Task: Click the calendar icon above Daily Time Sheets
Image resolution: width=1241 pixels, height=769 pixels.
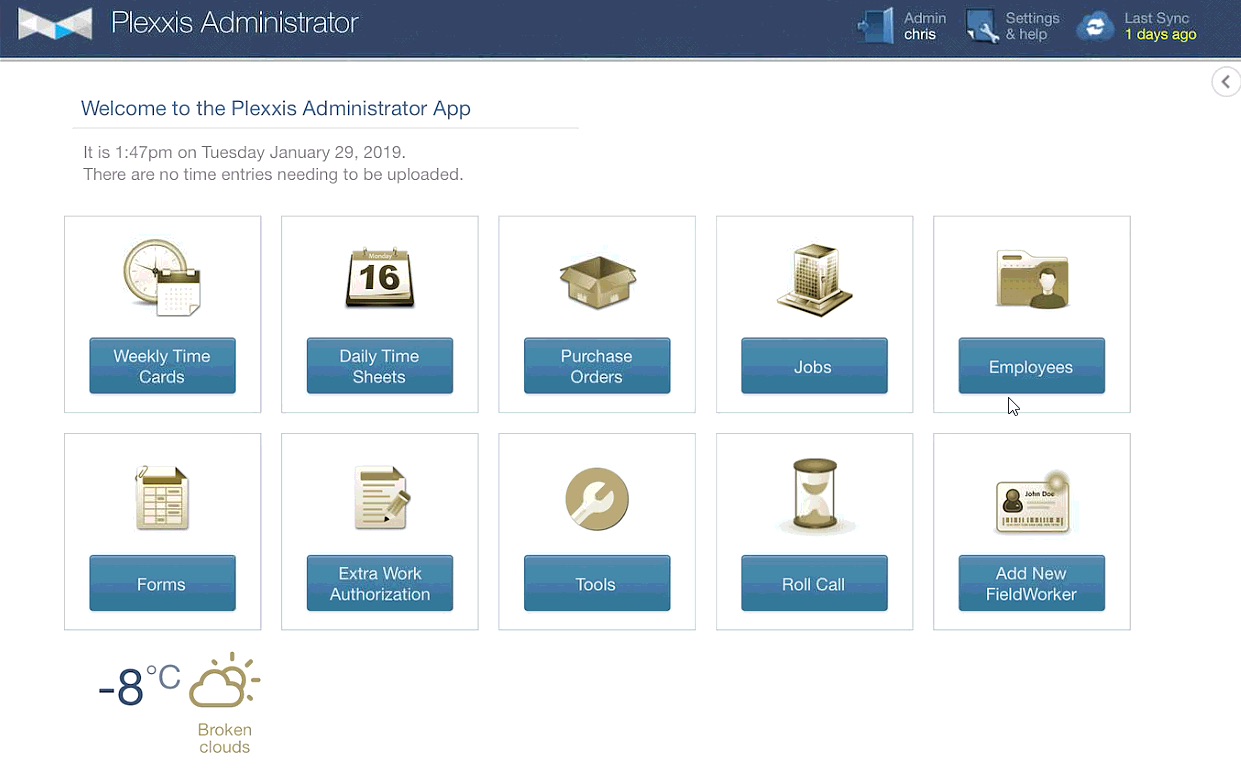Action: coord(380,277)
